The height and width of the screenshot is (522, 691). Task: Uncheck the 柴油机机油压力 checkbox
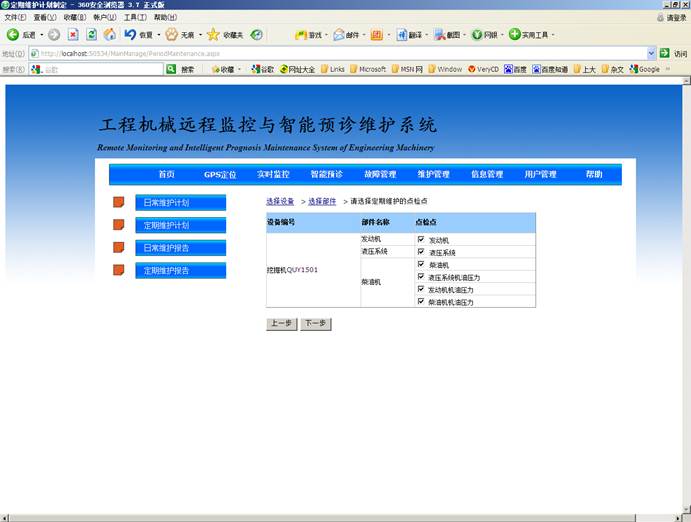421,301
